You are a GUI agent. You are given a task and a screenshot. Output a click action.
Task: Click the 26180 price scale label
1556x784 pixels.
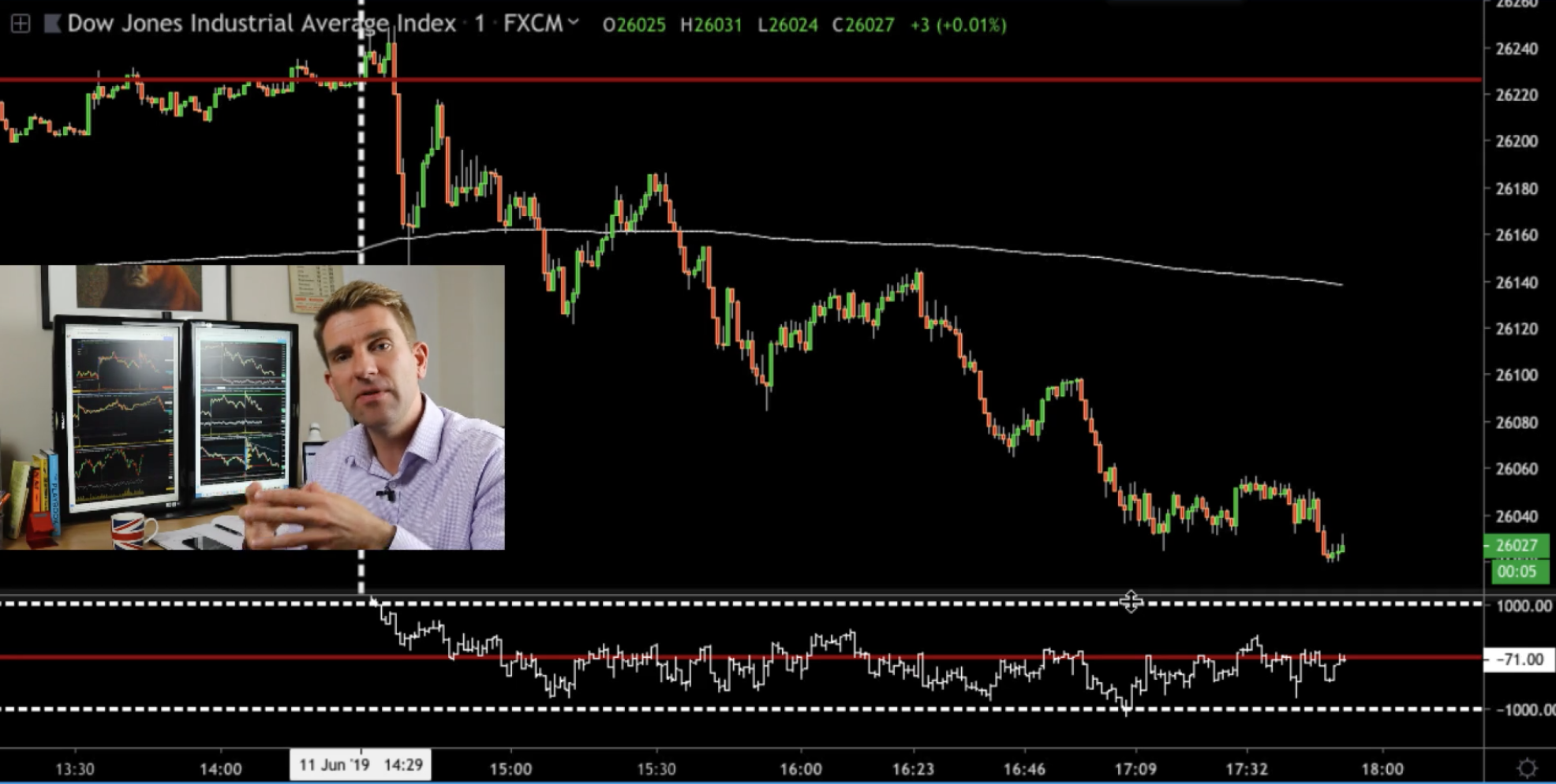[x=1517, y=189]
